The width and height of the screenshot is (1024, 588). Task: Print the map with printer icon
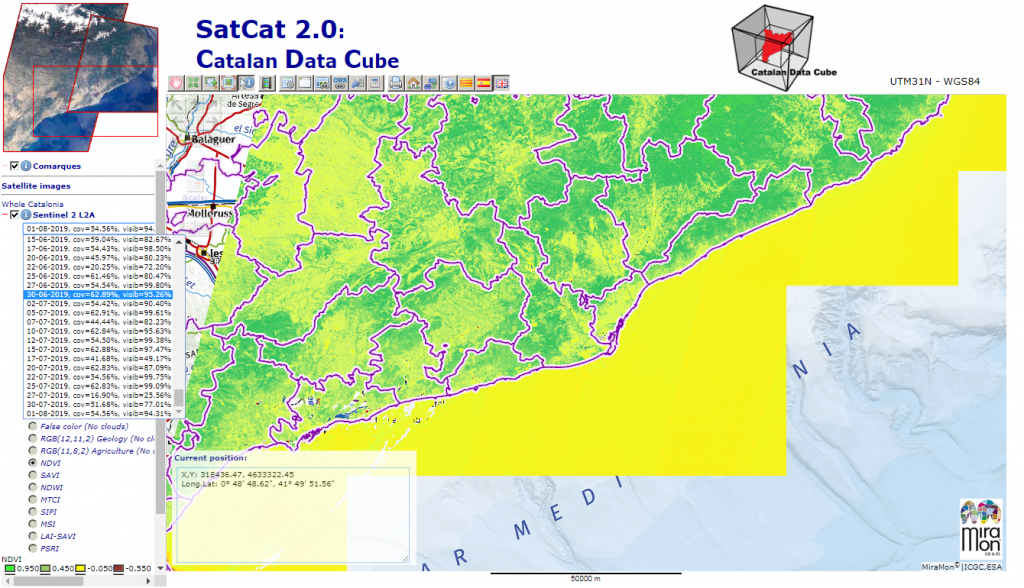pos(396,83)
